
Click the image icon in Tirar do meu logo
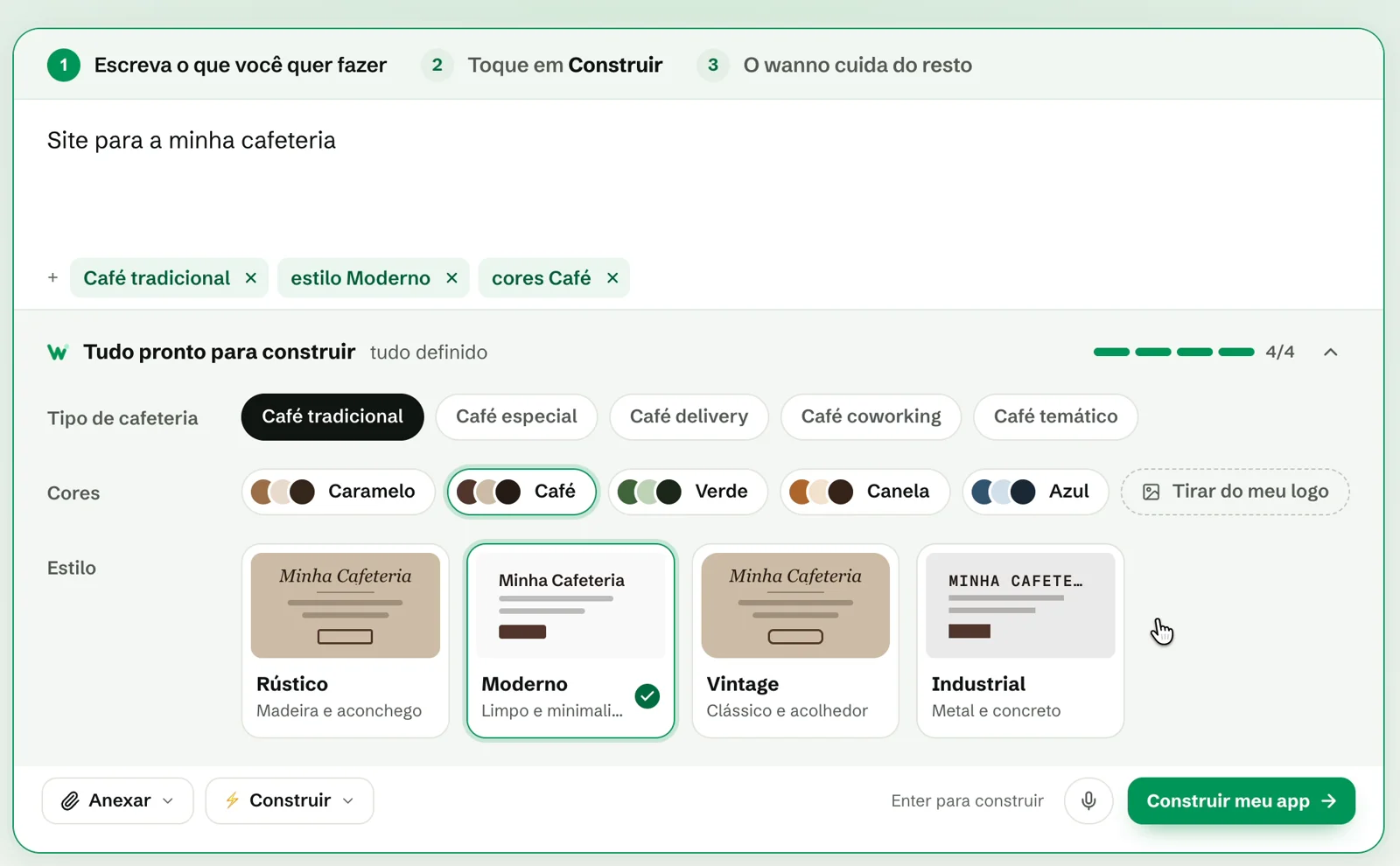1151,492
